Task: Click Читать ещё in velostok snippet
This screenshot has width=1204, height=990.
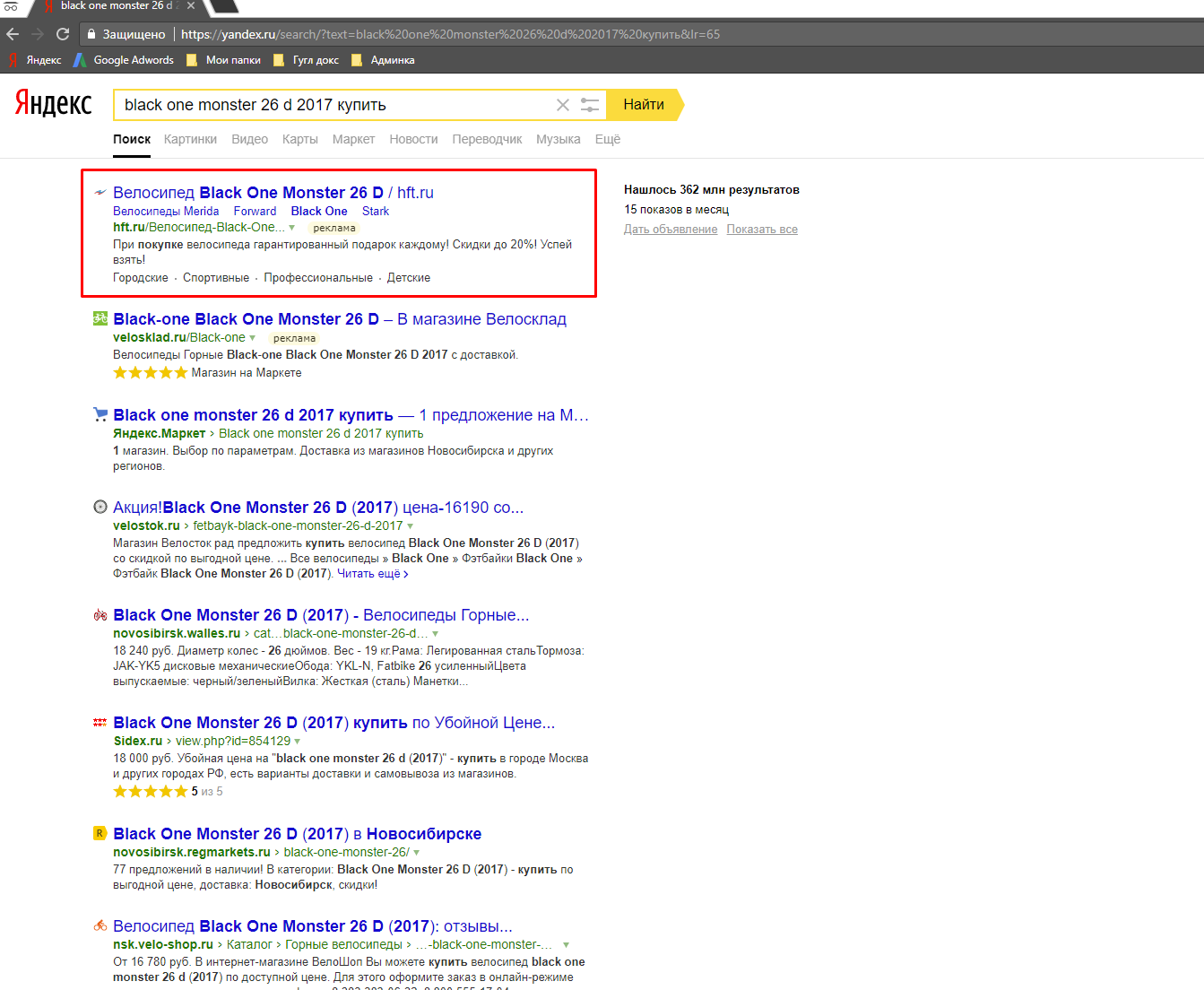Action: point(372,574)
